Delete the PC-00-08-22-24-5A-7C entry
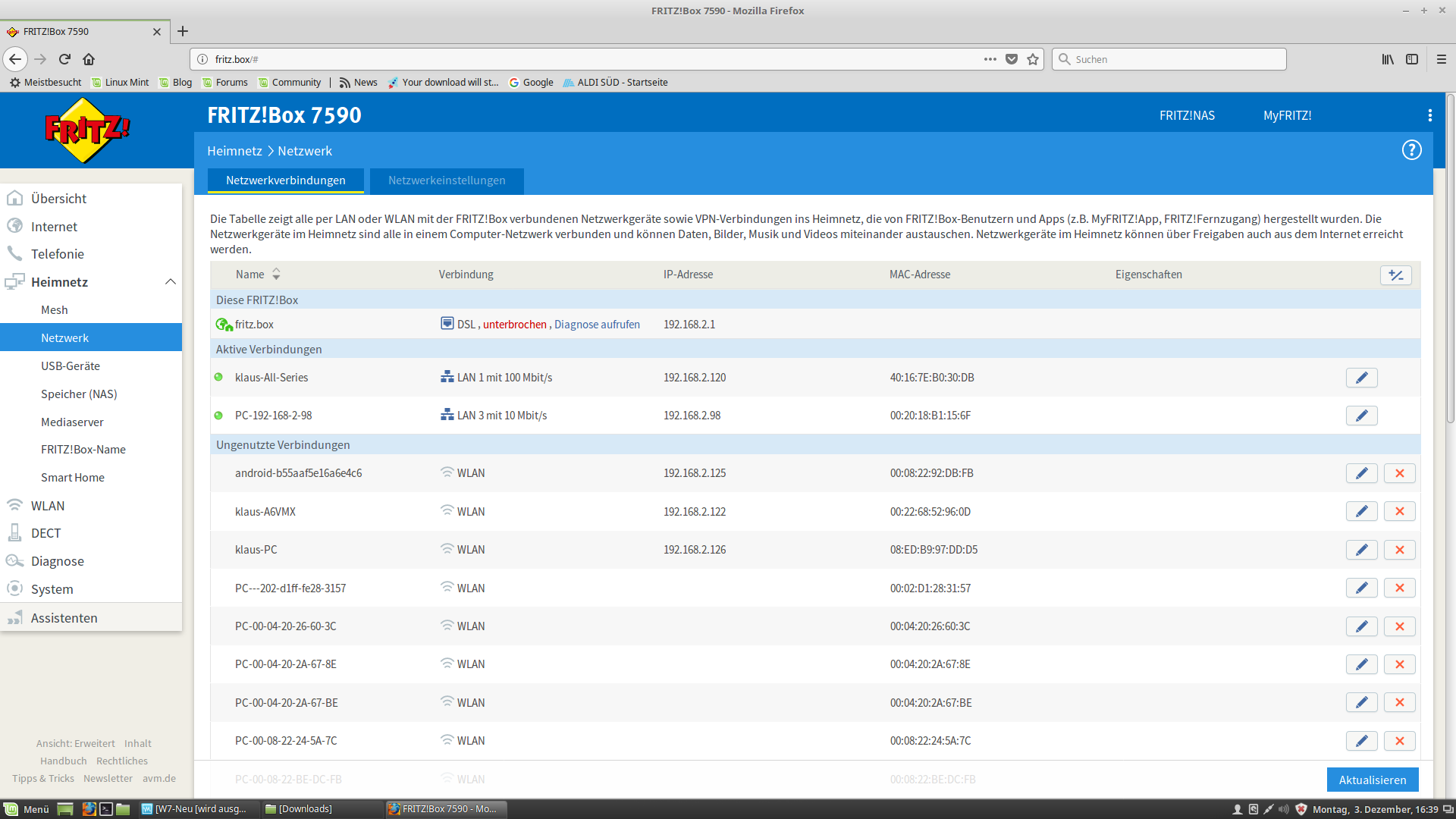 point(1399,741)
